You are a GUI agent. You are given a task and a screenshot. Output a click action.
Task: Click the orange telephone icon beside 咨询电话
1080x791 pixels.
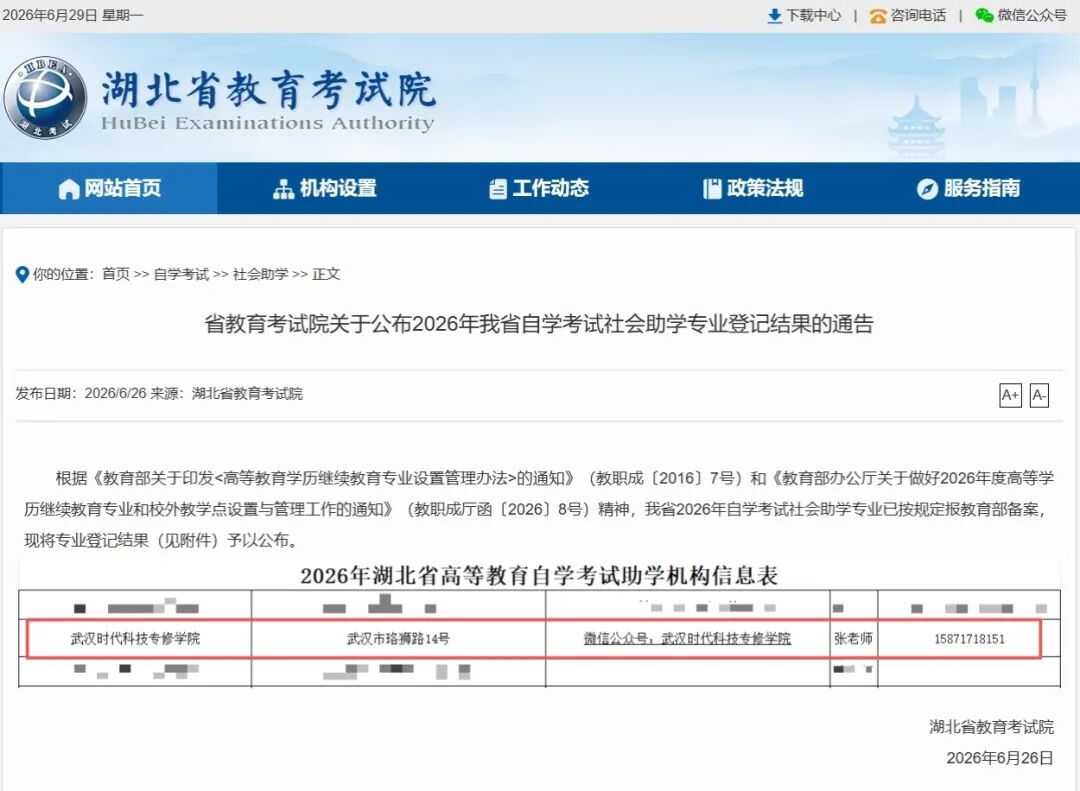coord(878,16)
